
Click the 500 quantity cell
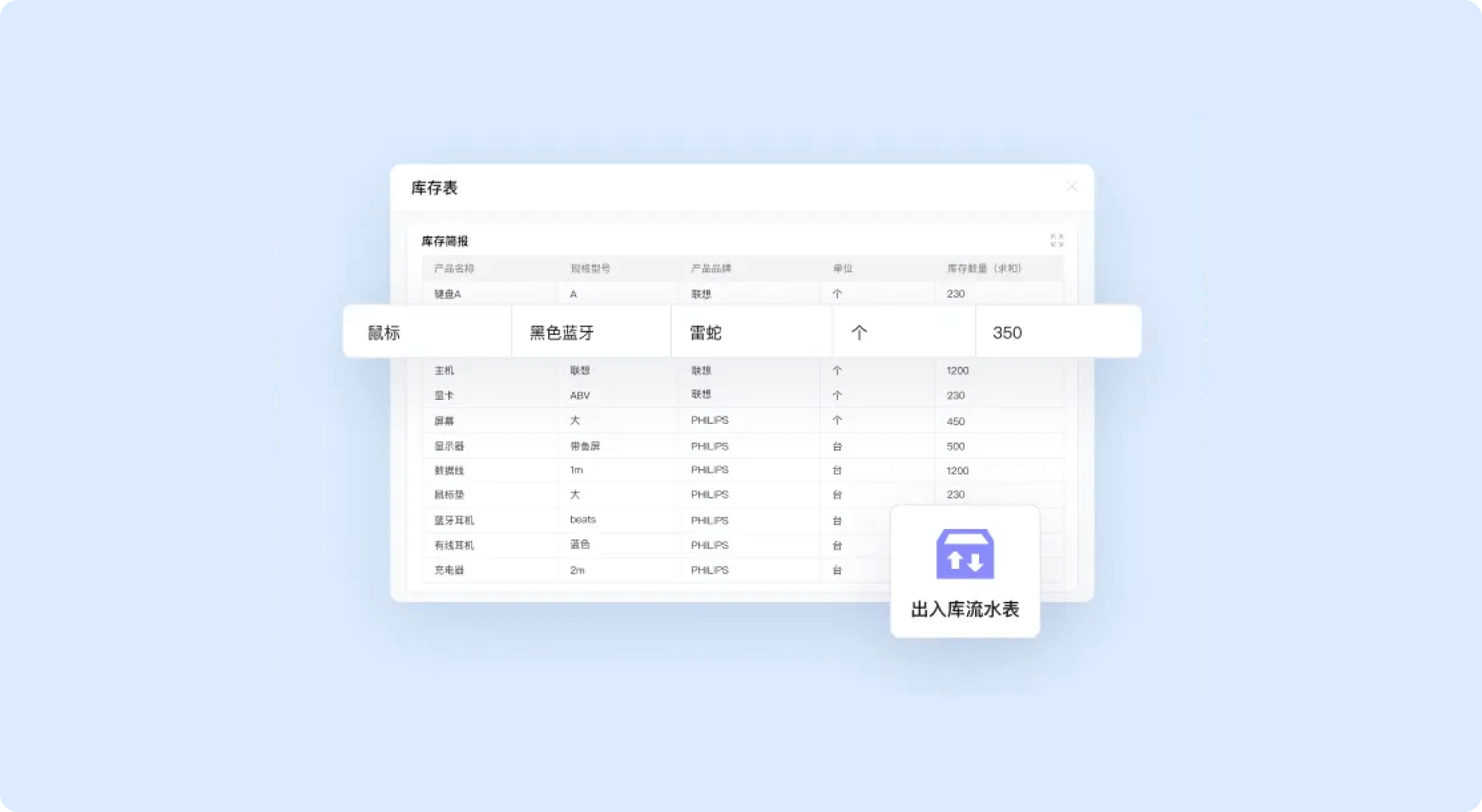(956, 446)
